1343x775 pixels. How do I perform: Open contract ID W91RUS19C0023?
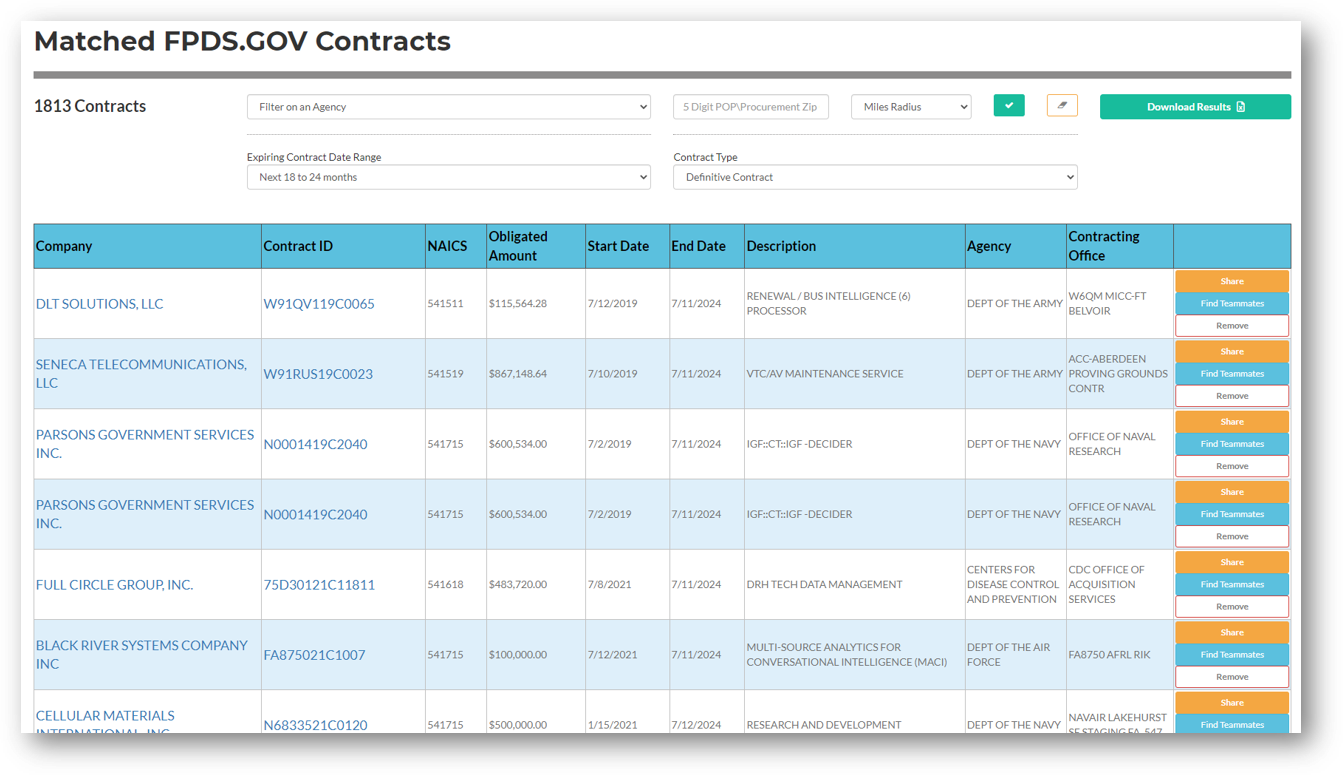coord(318,373)
